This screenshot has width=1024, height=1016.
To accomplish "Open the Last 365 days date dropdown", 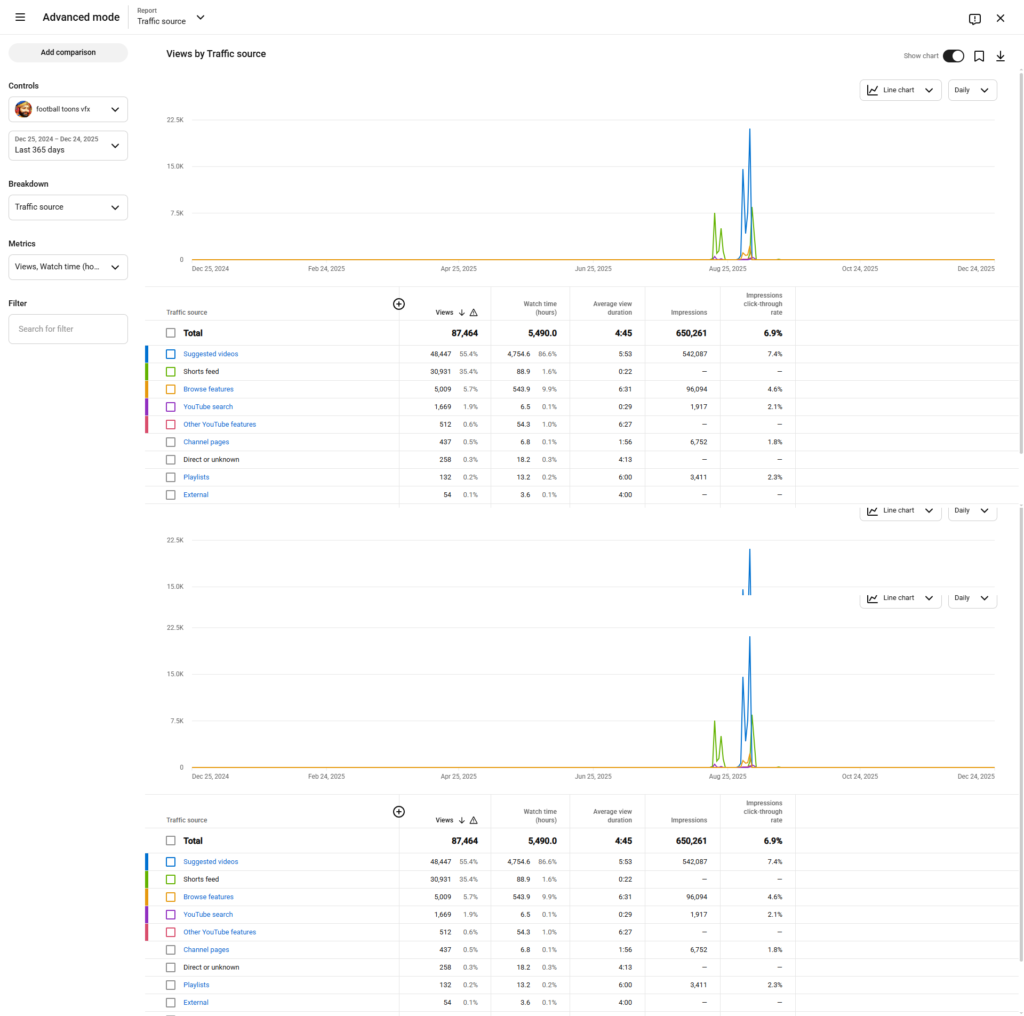I will pyautogui.click(x=68, y=145).
